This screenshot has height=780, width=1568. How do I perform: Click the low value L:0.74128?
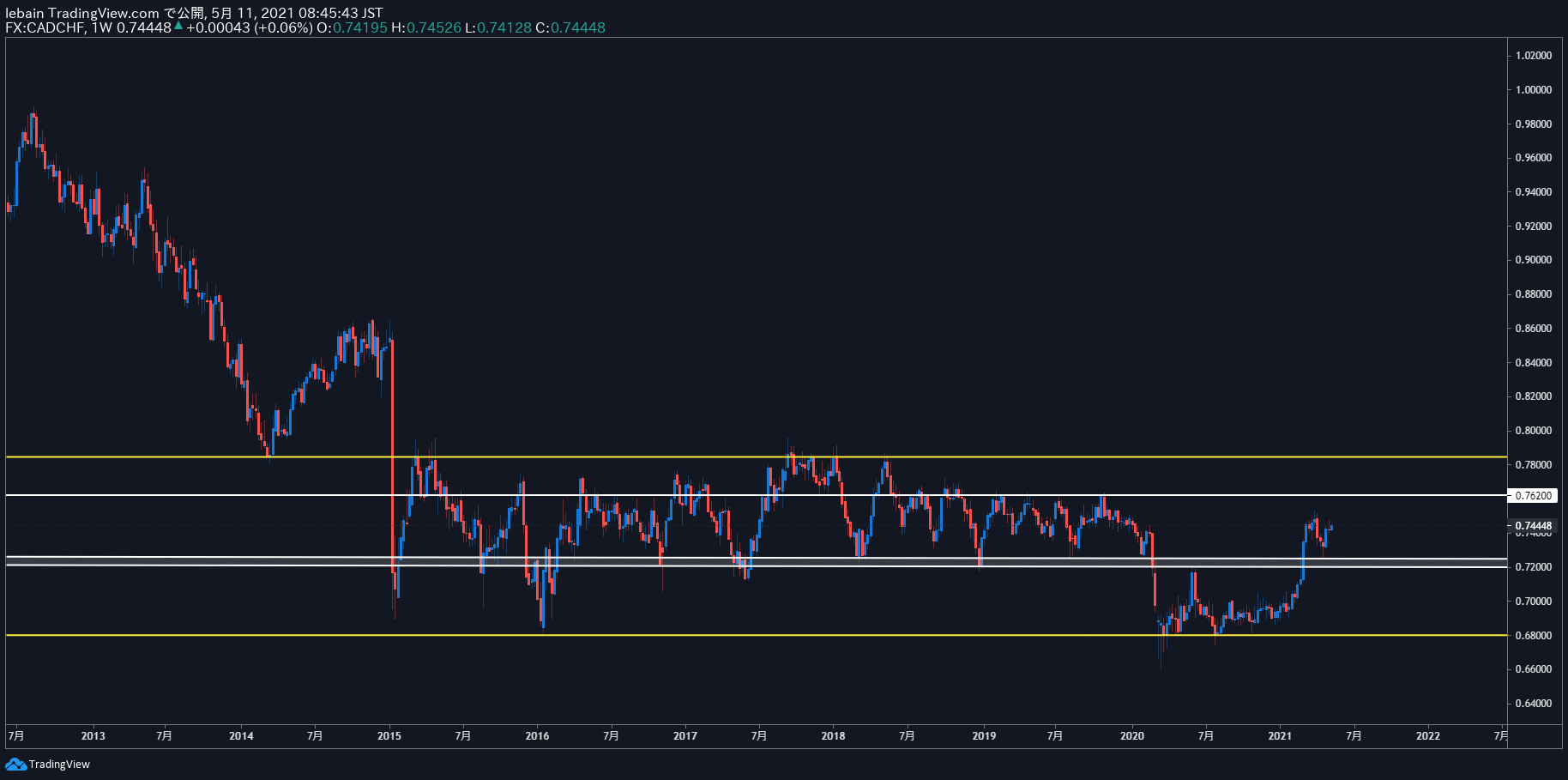coord(498,27)
